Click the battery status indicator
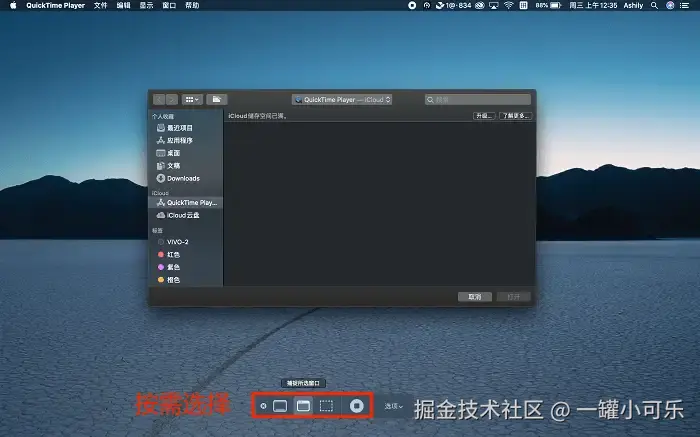 (x=548, y=5)
